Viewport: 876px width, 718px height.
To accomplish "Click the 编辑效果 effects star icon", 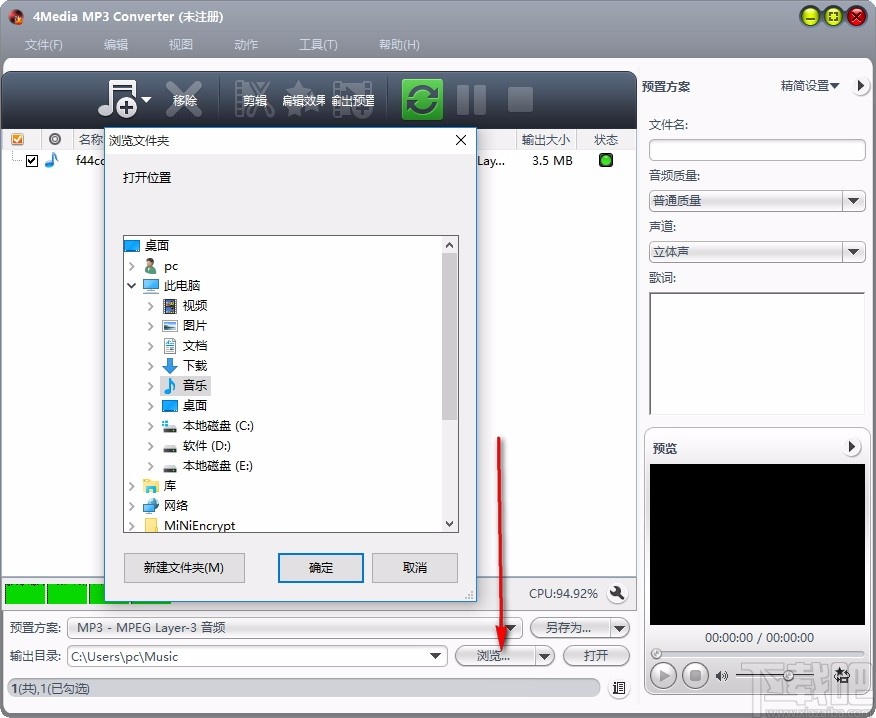I will point(303,99).
